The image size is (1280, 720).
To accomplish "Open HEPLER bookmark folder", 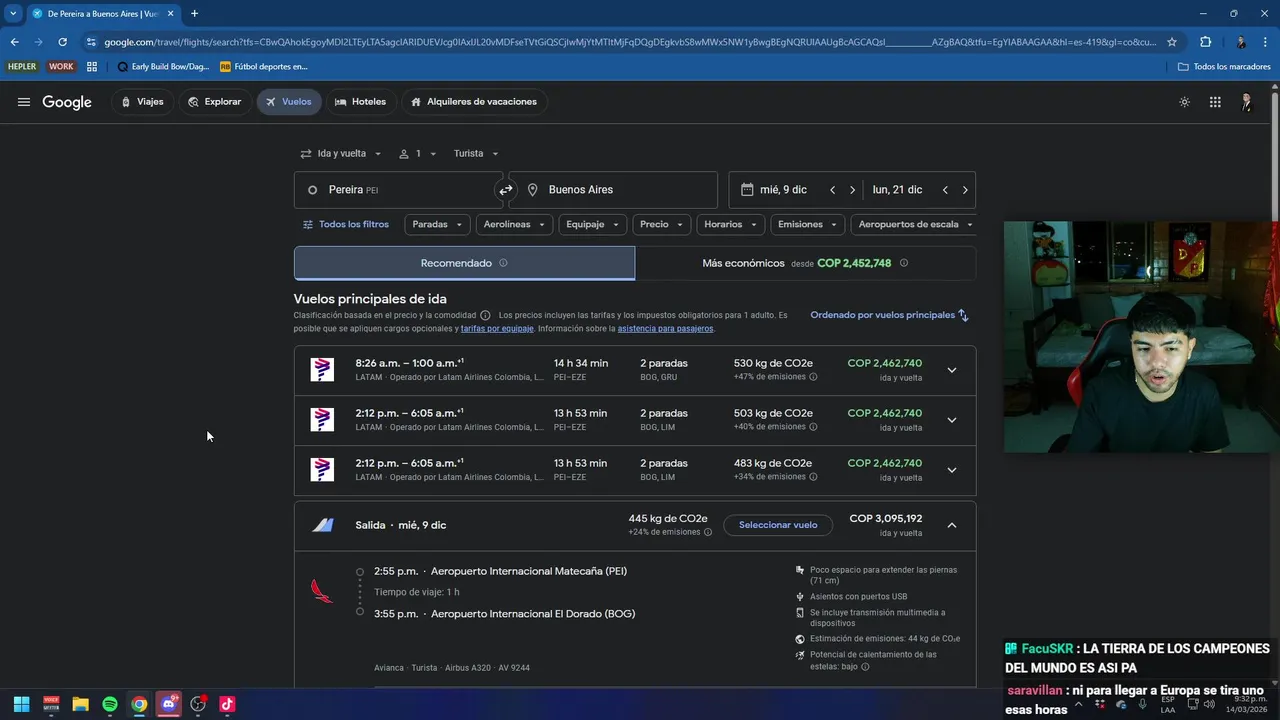I will pyautogui.click(x=22, y=67).
